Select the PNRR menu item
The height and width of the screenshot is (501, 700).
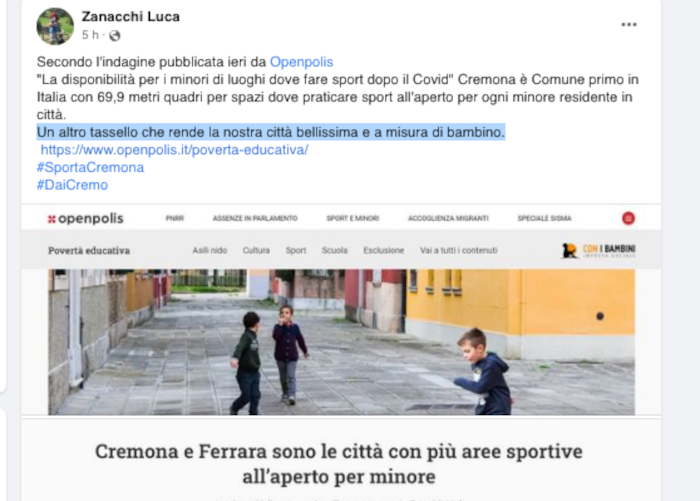(x=175, y=218)
